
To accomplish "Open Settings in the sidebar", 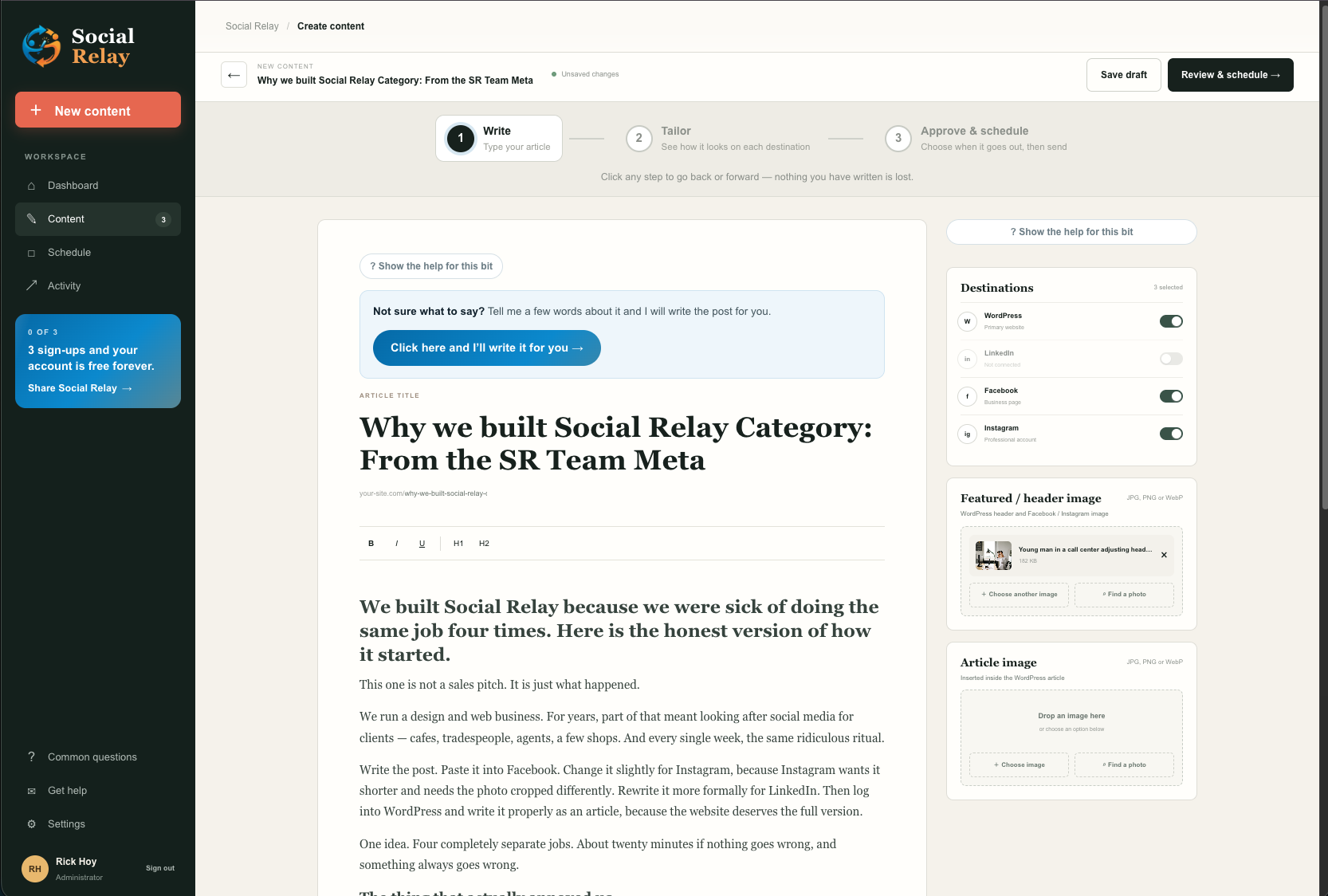I will (98, 824).
